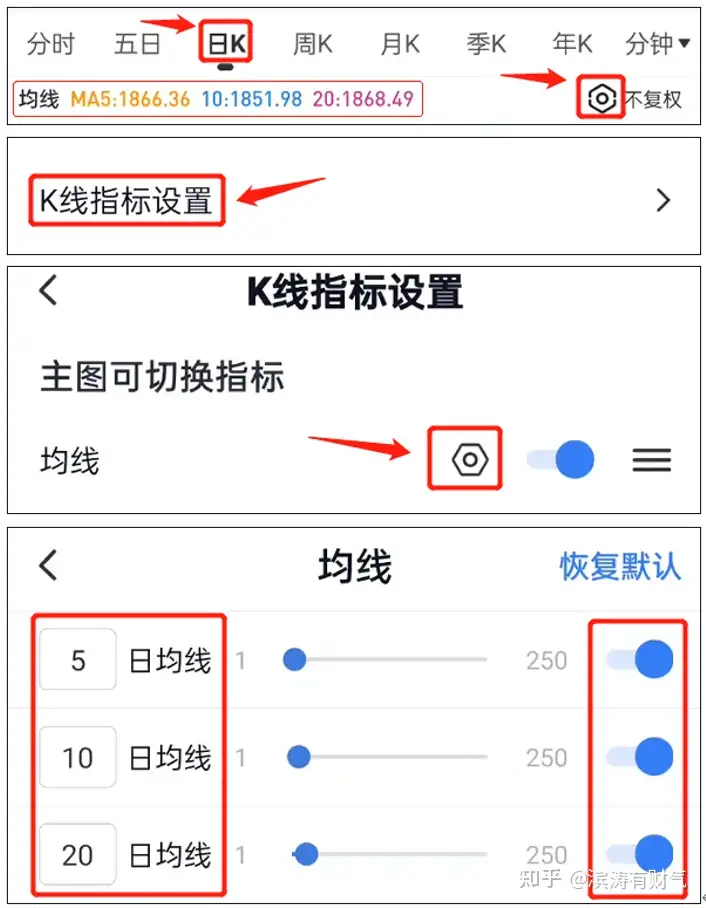Go back from the 均线 settings page

pyautogui.click(x=48, y=565)
